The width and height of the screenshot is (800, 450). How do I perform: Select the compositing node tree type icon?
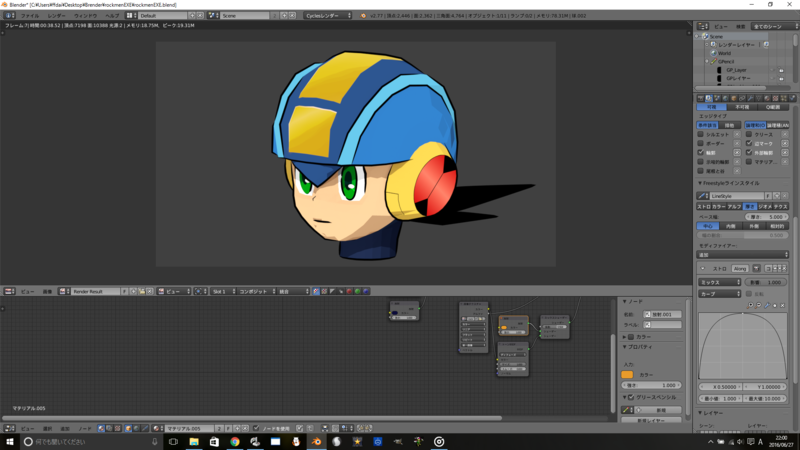tap(109, 428)
